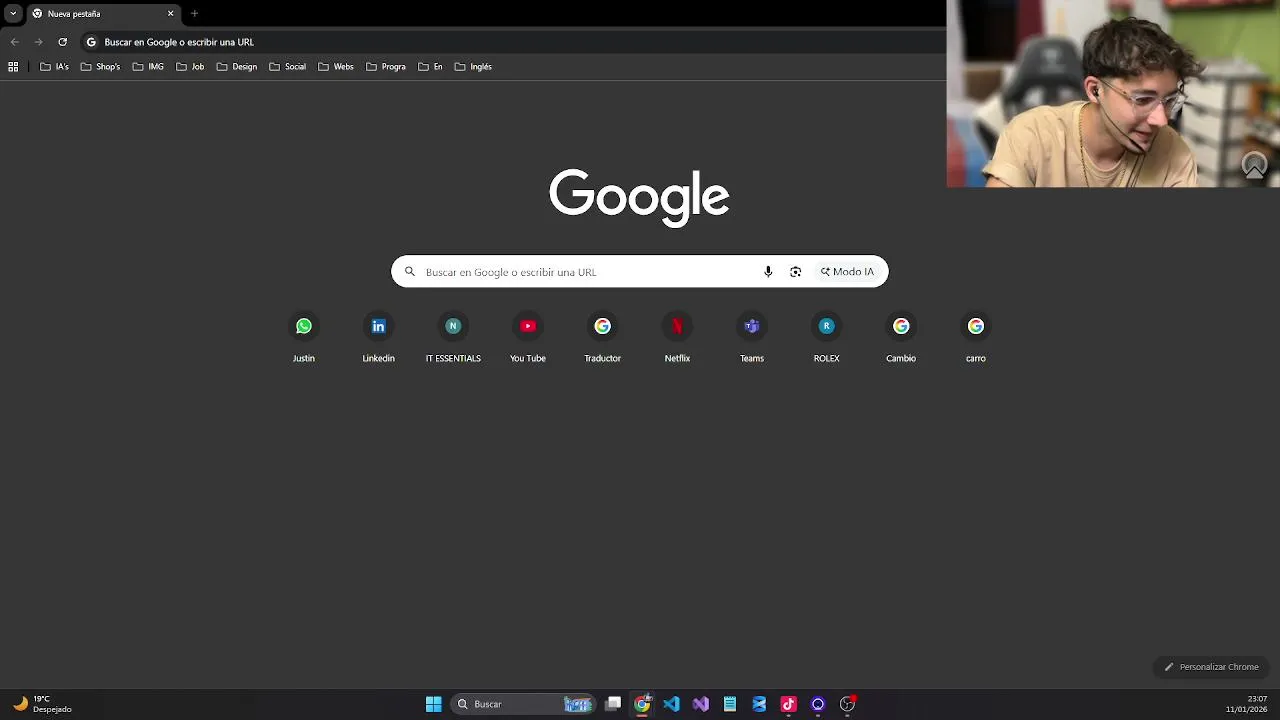Click the Chrome taskbar icon
This screenshot has width=1280, height=720.
point(642,704)
